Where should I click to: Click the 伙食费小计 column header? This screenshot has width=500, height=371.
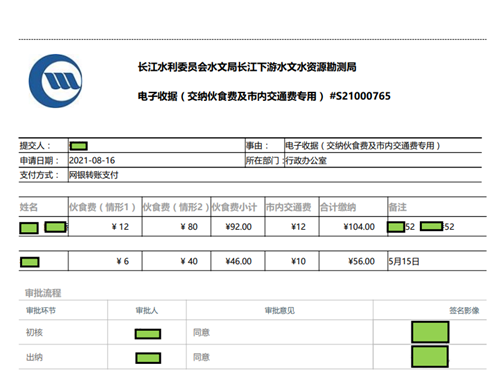(x=234, y=207)
